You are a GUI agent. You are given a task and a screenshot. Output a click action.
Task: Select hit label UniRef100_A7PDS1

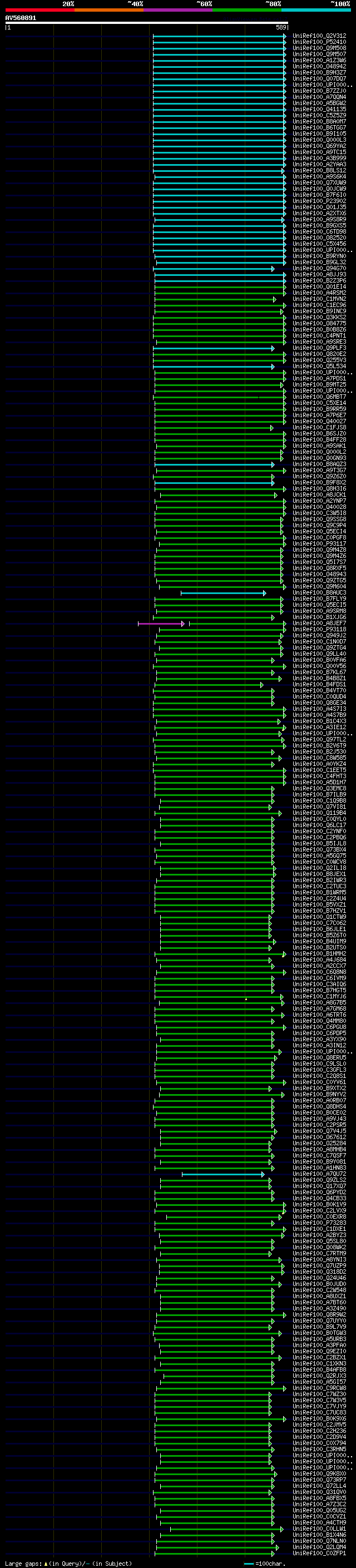pyautogui.click(x=319, y=379)
